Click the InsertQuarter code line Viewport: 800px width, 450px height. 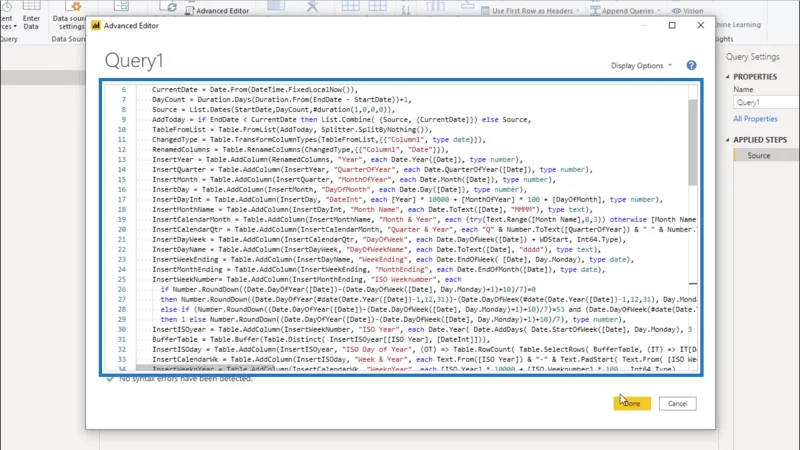point(372,169)
